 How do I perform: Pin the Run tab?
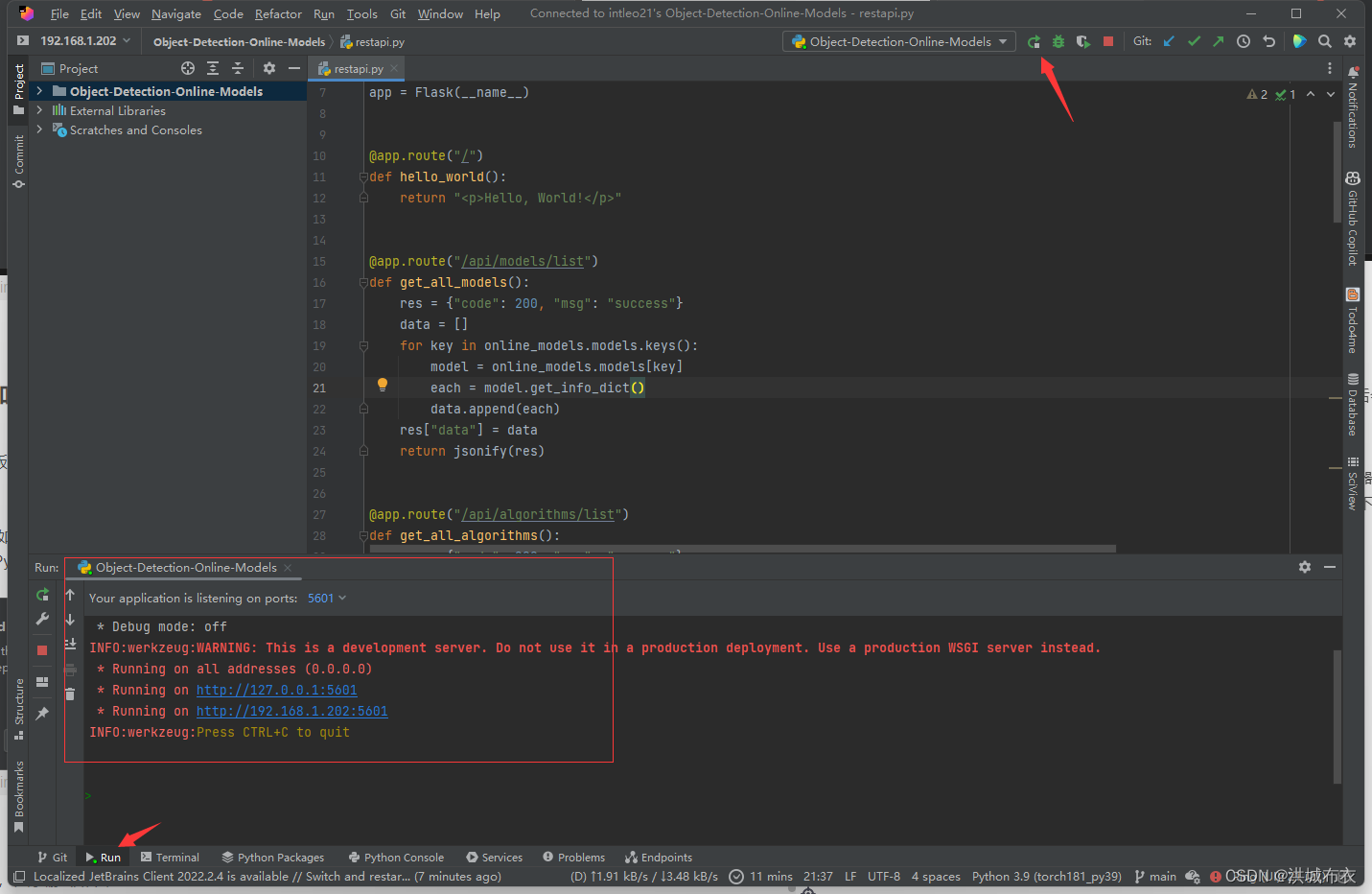pos(42,714)
